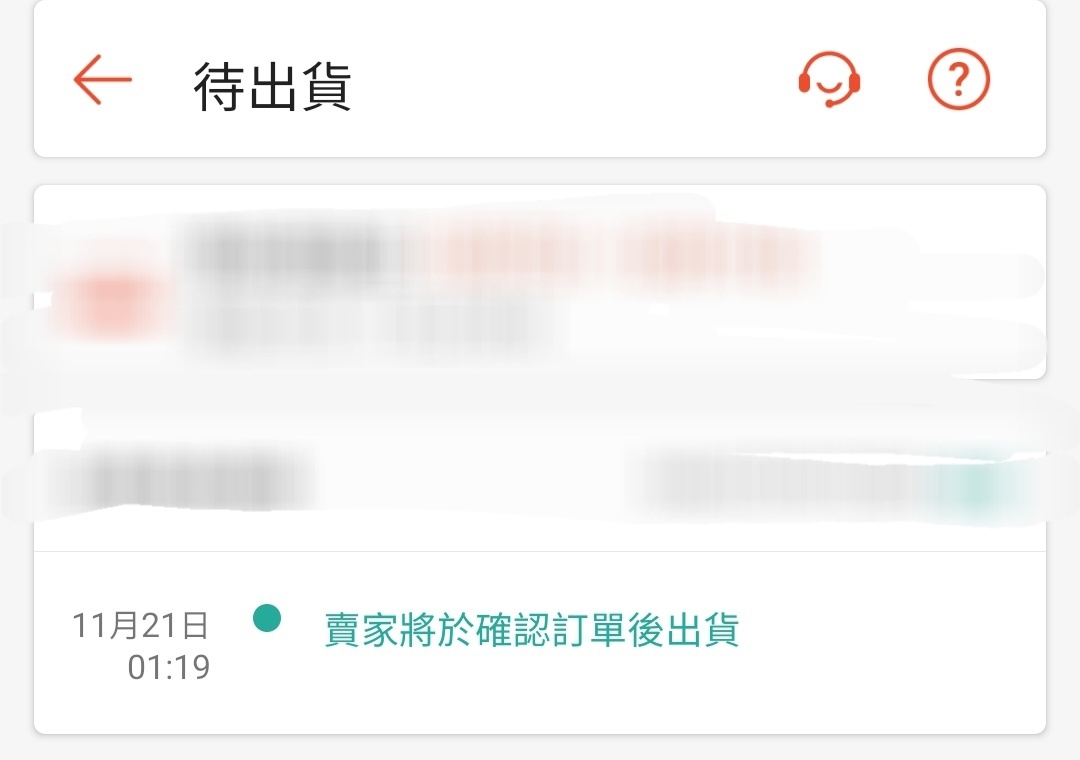The height and width of the screenshot is (760, 1080).
Task: Click the divider line above the timeline entry
Action: click(540, 551)
